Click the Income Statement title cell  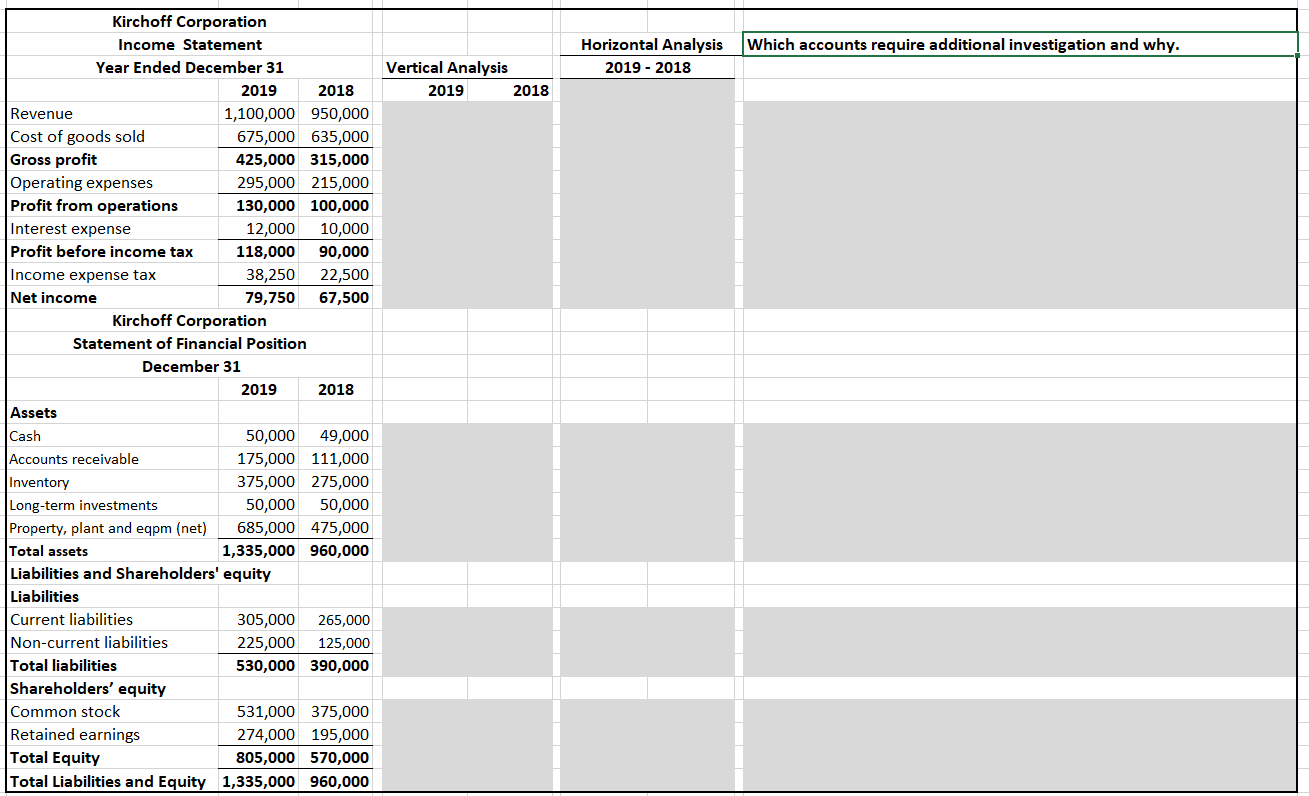[x=190, y=45]
